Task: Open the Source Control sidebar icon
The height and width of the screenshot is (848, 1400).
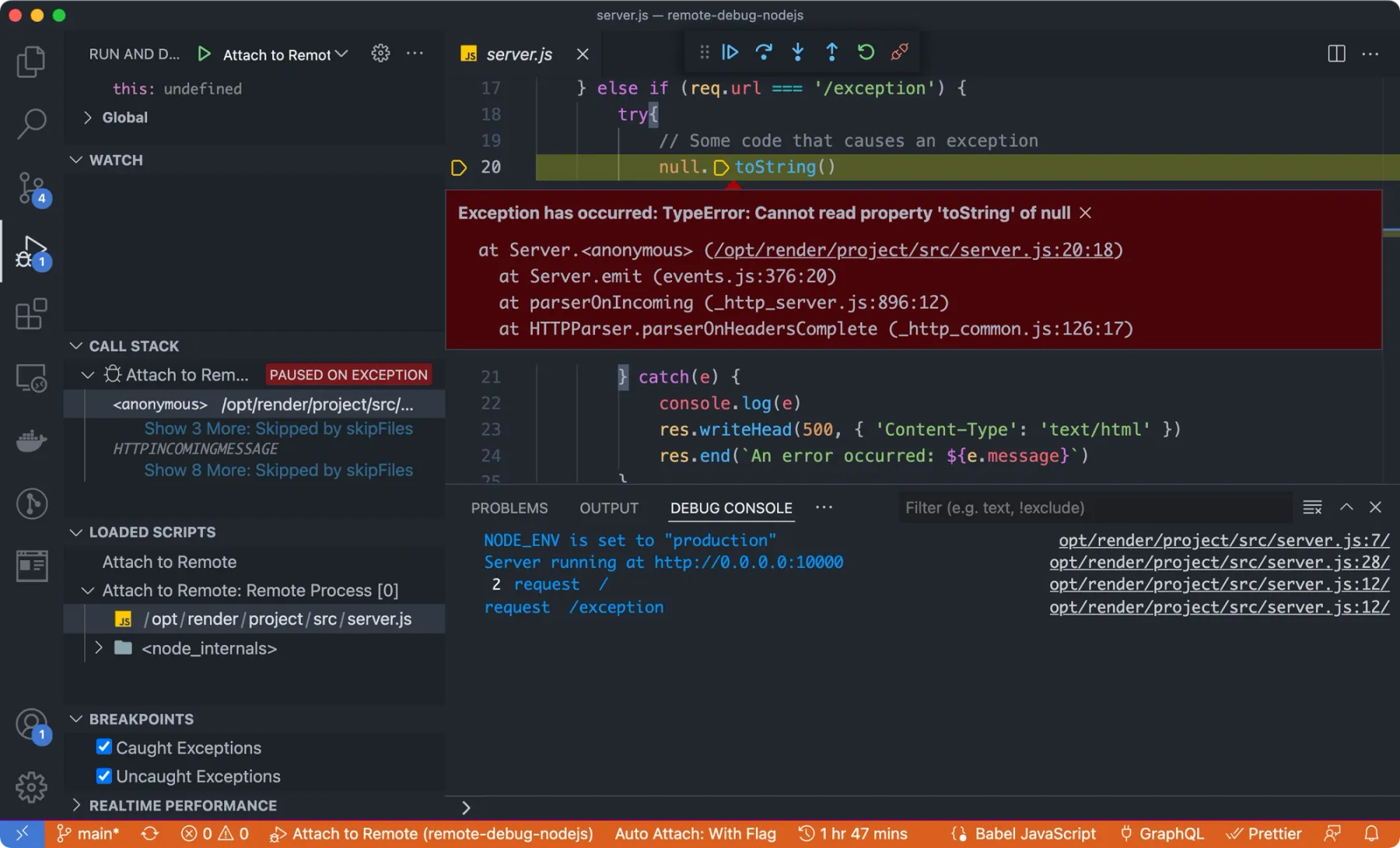Action: (31, 187)
